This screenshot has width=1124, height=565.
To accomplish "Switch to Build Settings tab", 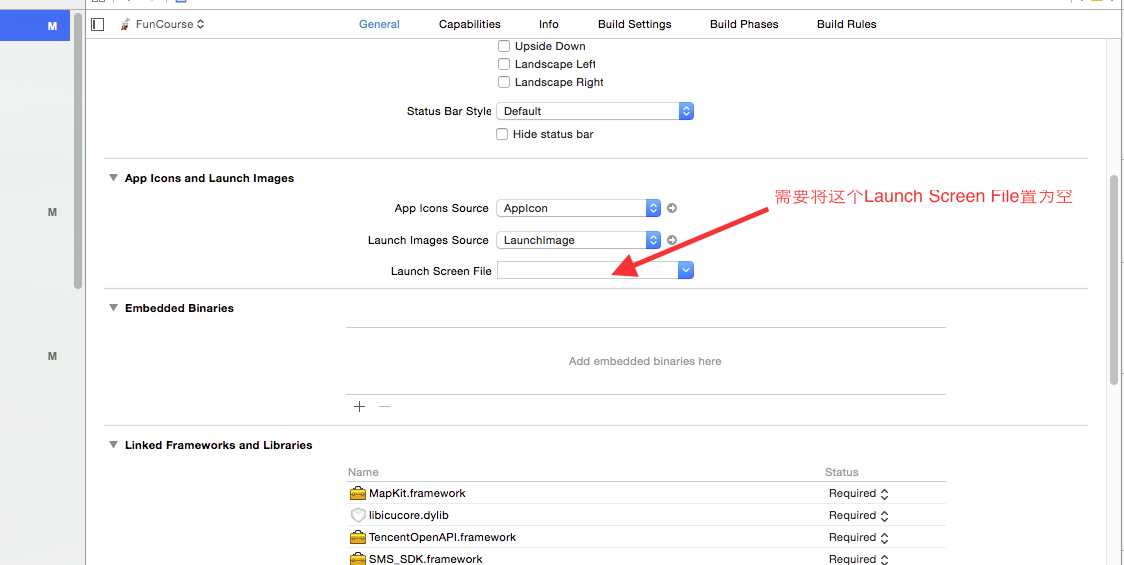I will pos(634,24).
